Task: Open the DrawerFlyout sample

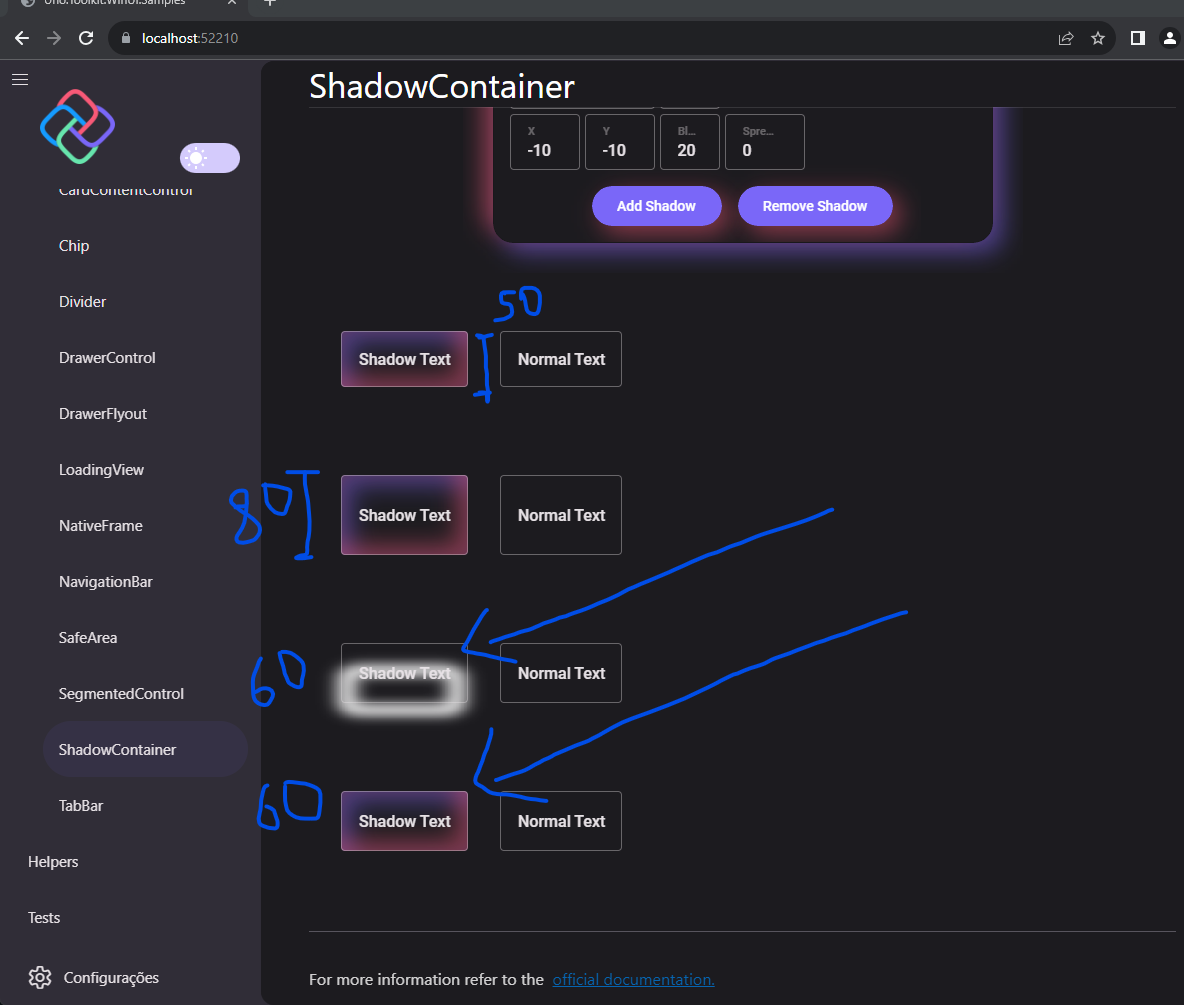Action: coord(103,413)
